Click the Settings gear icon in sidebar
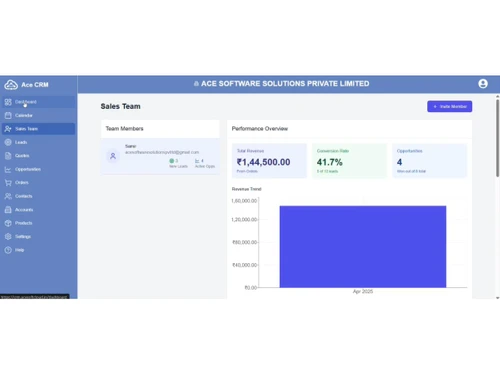The image size is (500, 375). [8, 236]
